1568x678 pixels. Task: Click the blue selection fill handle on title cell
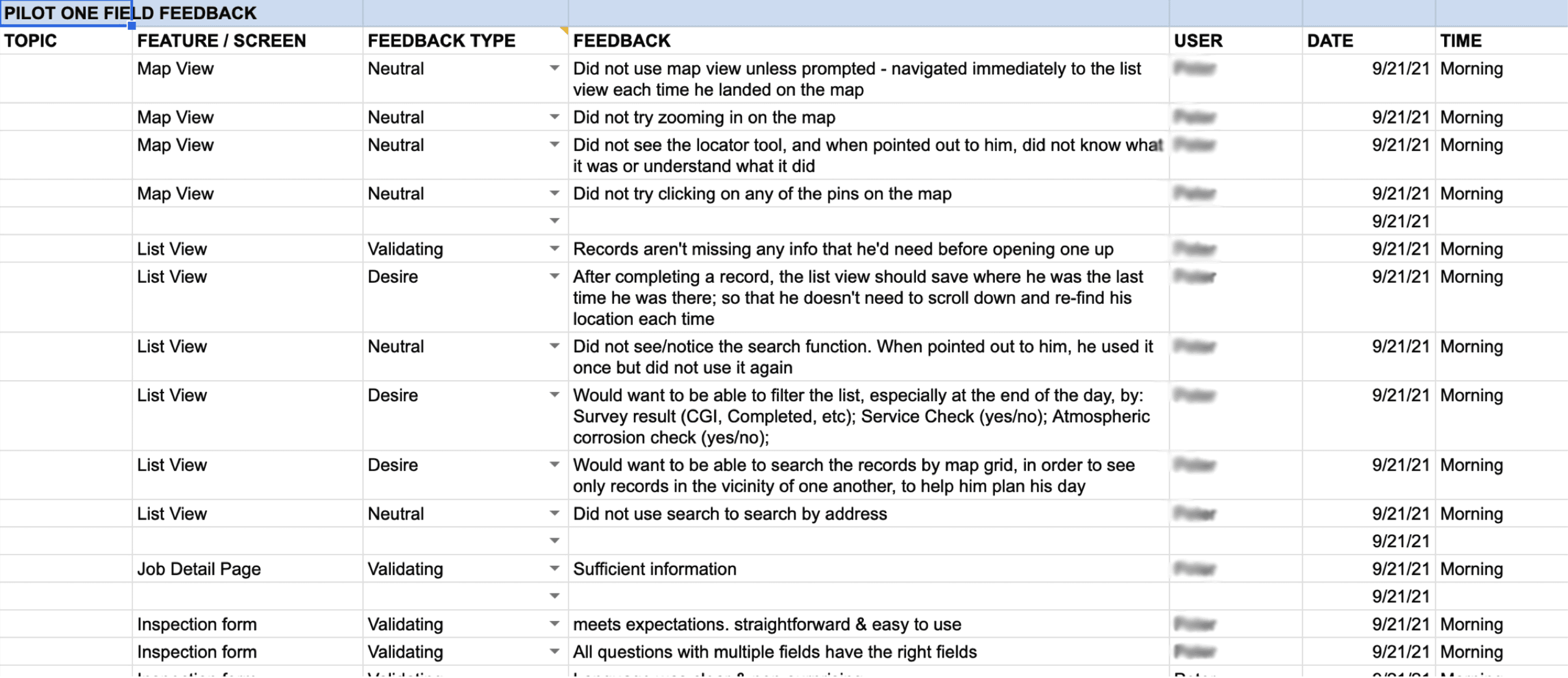132,26
